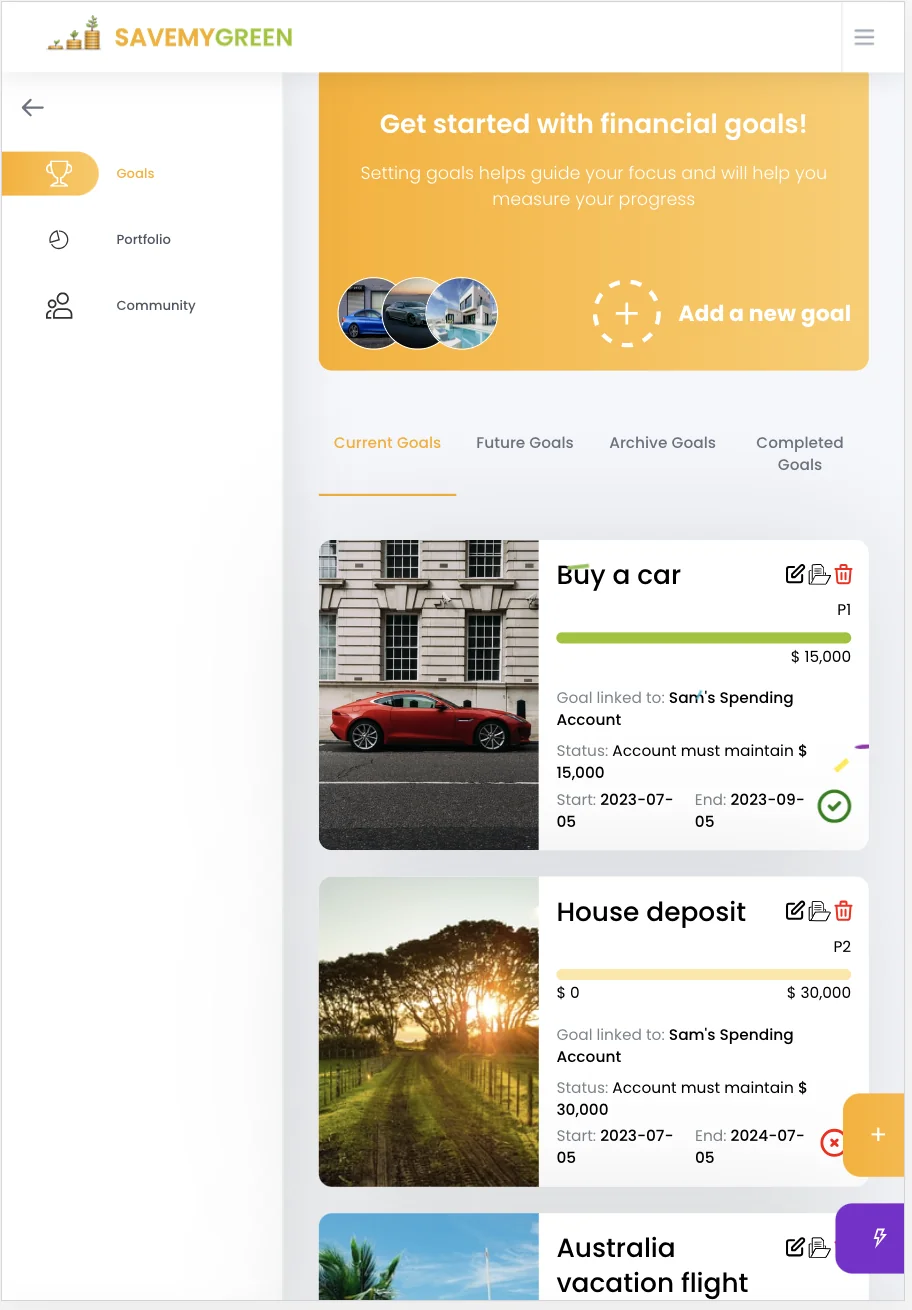Edit the House deposit goal
912x1310 pixels.
click(795, 911)
